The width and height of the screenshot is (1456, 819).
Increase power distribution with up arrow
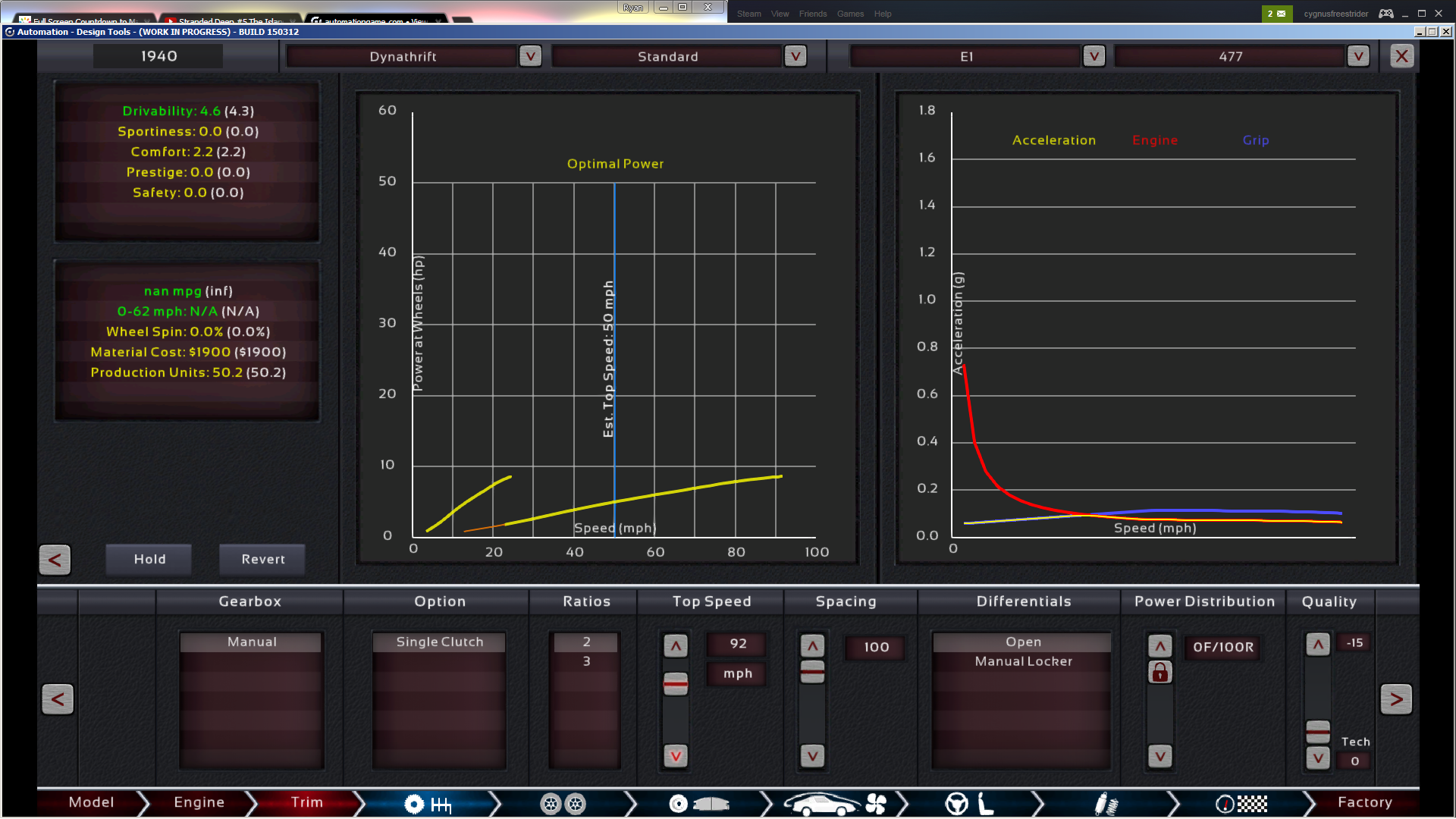[1159, 646]
